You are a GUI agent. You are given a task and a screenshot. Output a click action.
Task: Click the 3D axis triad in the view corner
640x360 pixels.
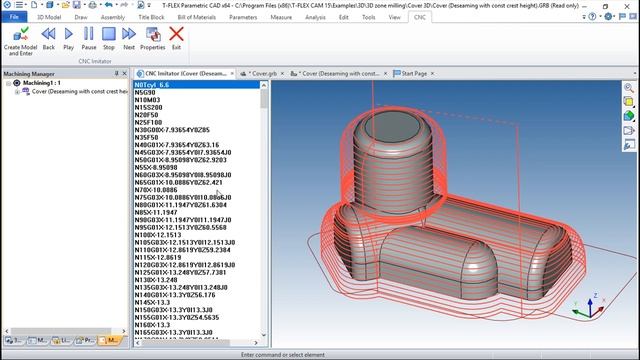[589, 308]
